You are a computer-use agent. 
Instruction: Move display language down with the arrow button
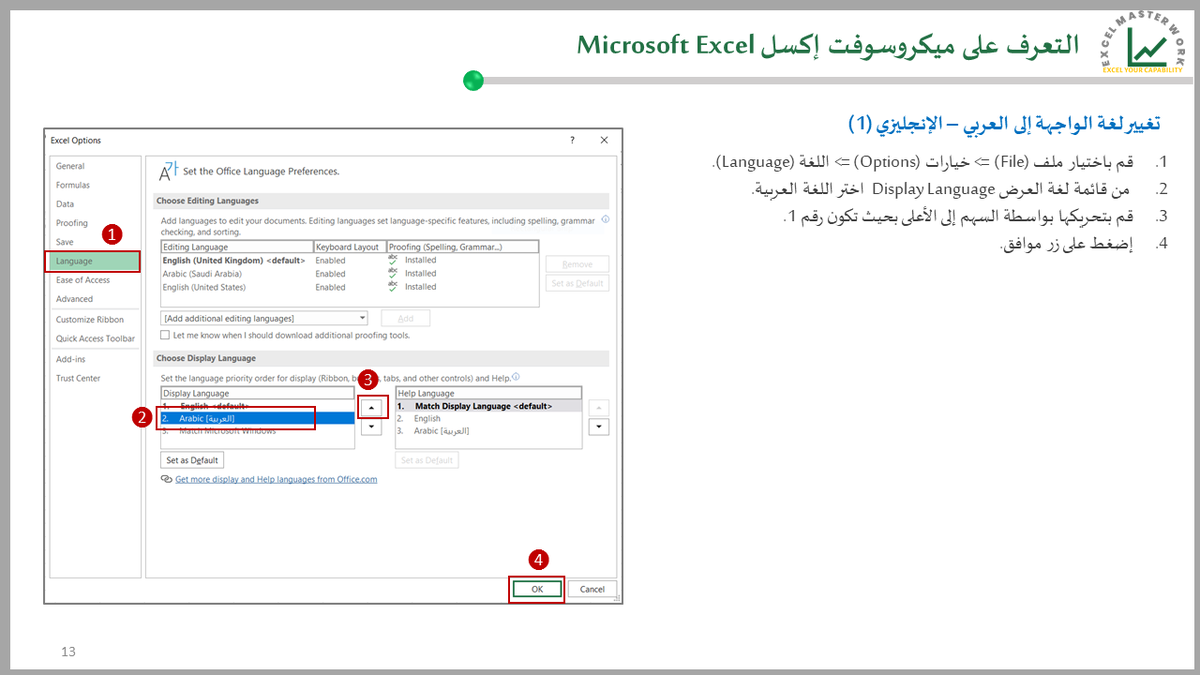pos(371,427)
